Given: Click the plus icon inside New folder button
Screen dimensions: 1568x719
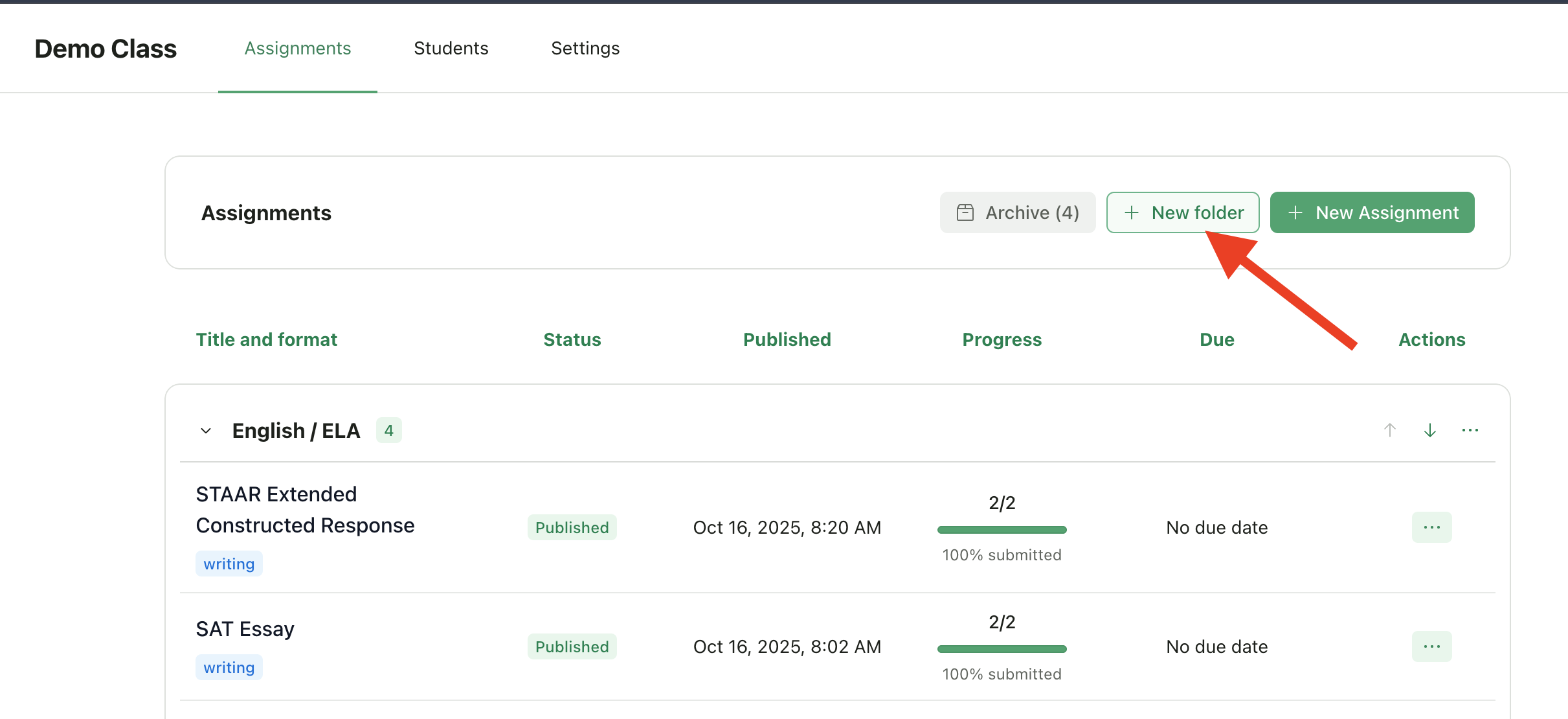Looking at the screenshot, I should tap(1132, 212).
